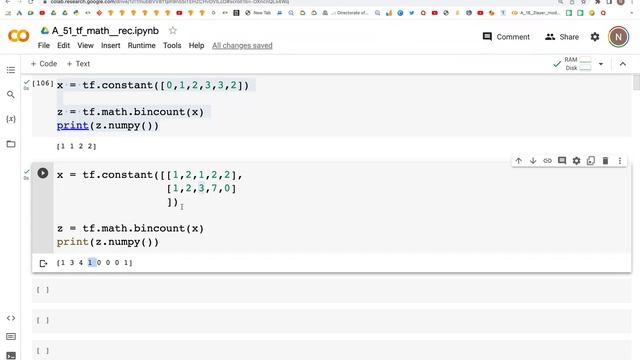
Task: Open the account avatar N
Action: click(618, 37)
